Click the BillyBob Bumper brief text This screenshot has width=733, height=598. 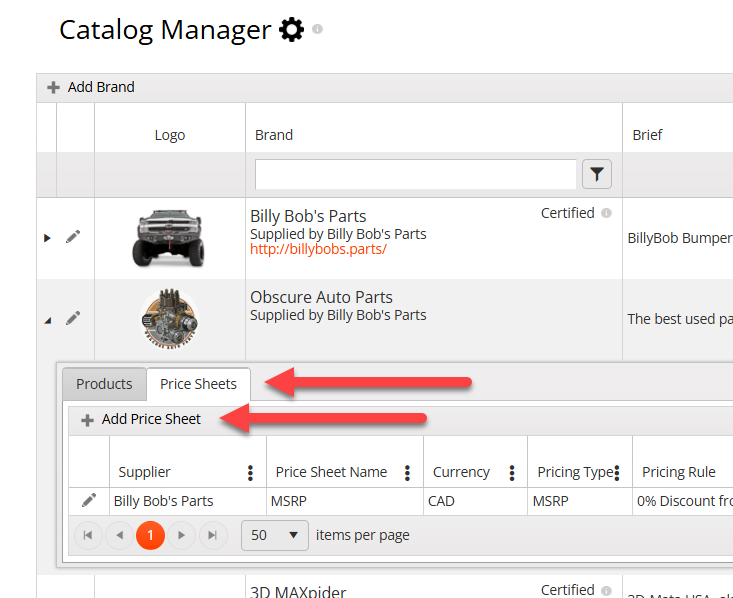[680, 238]
